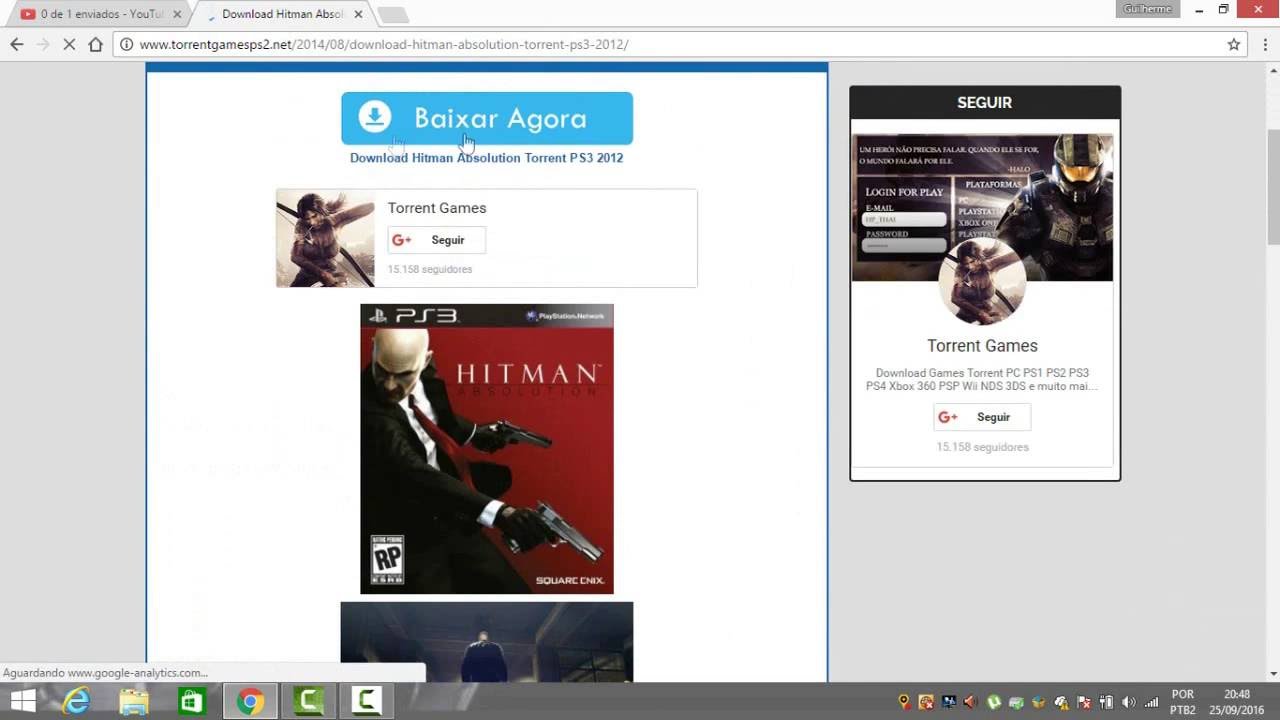Stop loading the current page
The image size is (1280, 720).
[x=69, y=44]
